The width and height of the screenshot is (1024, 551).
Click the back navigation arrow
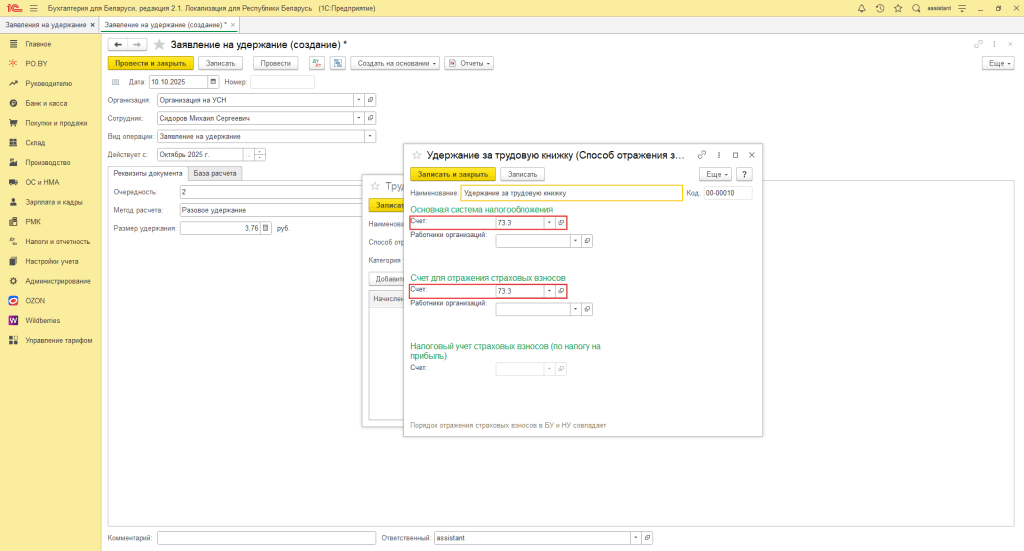(118, 45)
